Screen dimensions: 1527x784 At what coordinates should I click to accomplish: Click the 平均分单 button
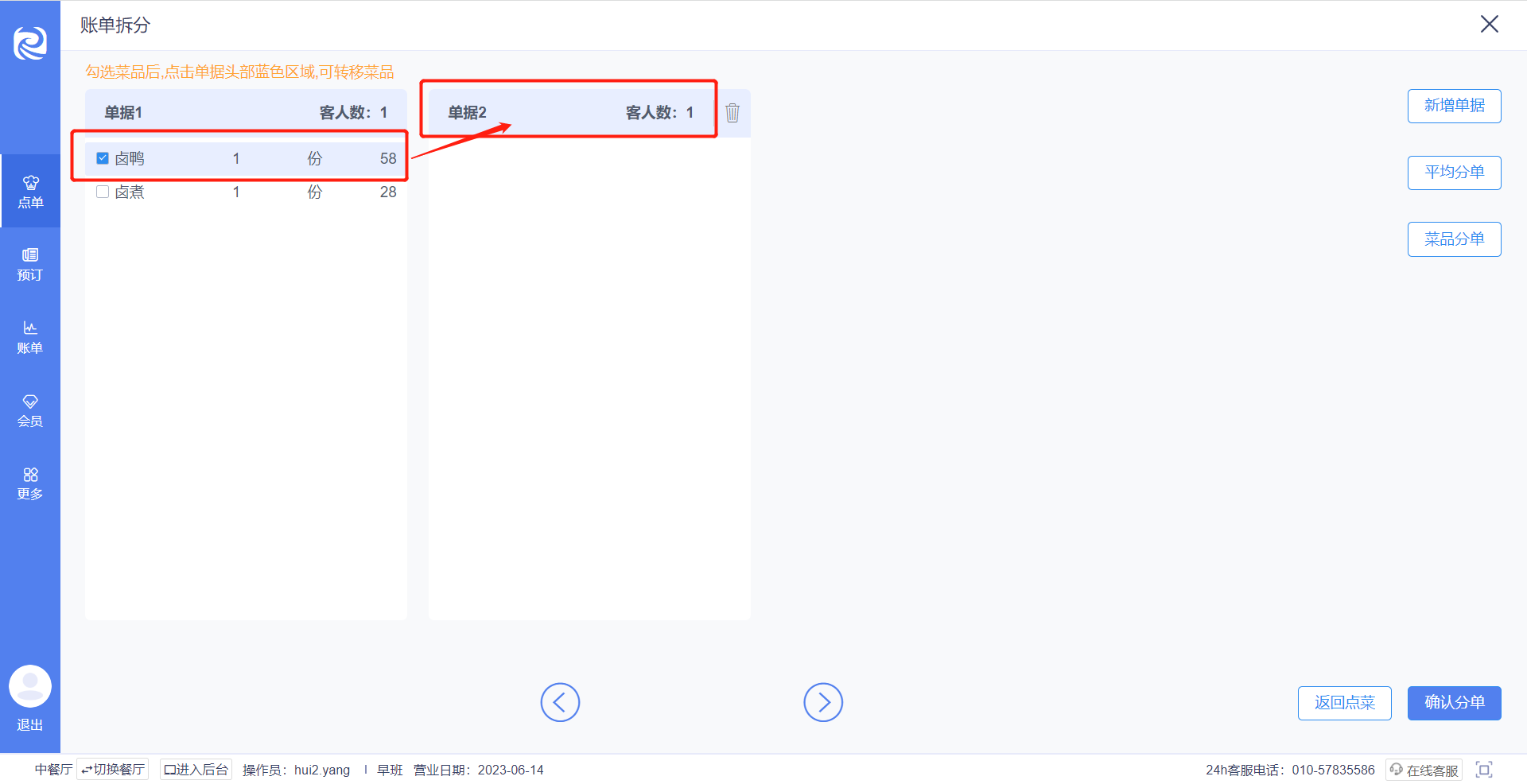(x=1454, y=173)
